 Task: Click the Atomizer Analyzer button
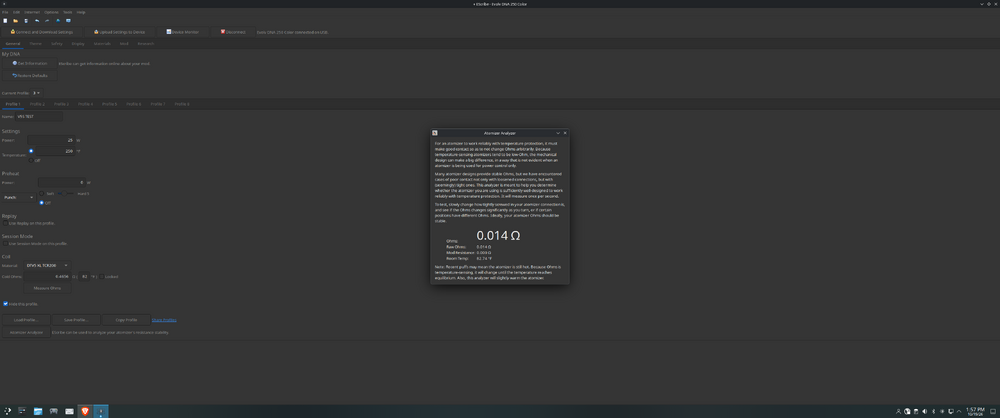[26, 332]
